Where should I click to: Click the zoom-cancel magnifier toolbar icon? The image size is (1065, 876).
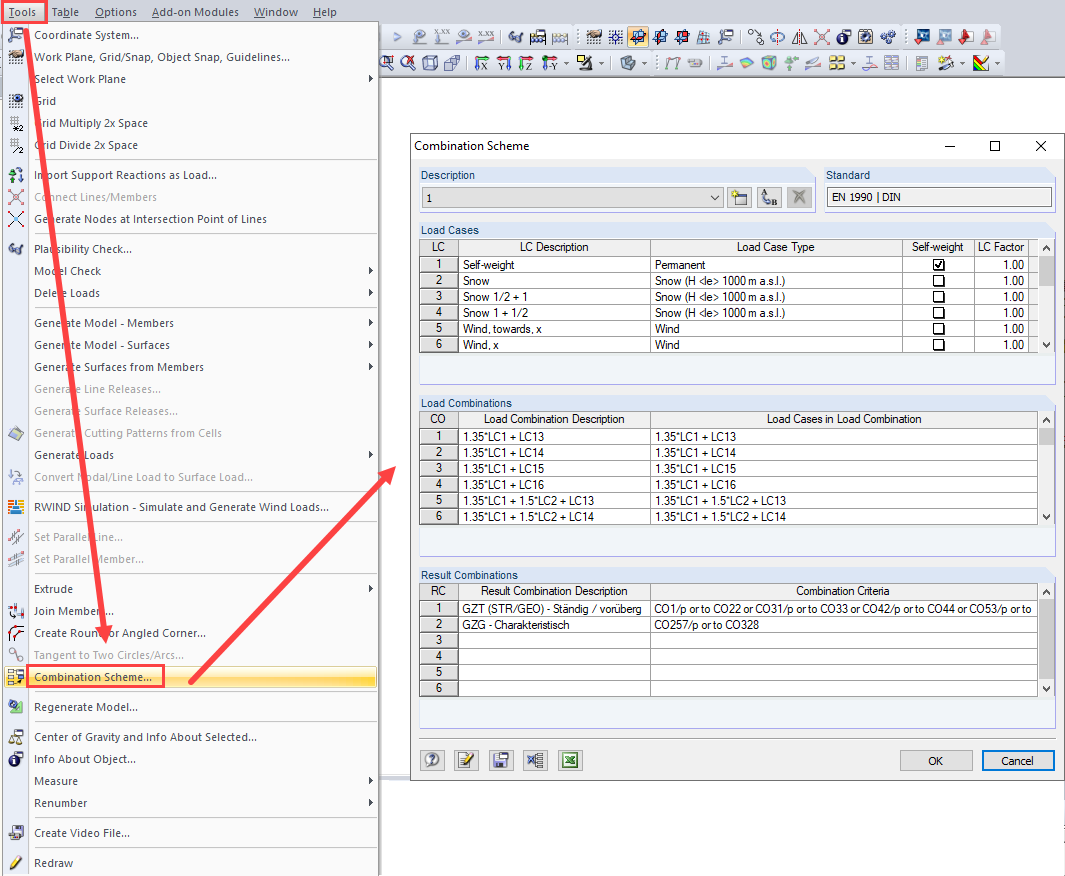click(408, 63)
